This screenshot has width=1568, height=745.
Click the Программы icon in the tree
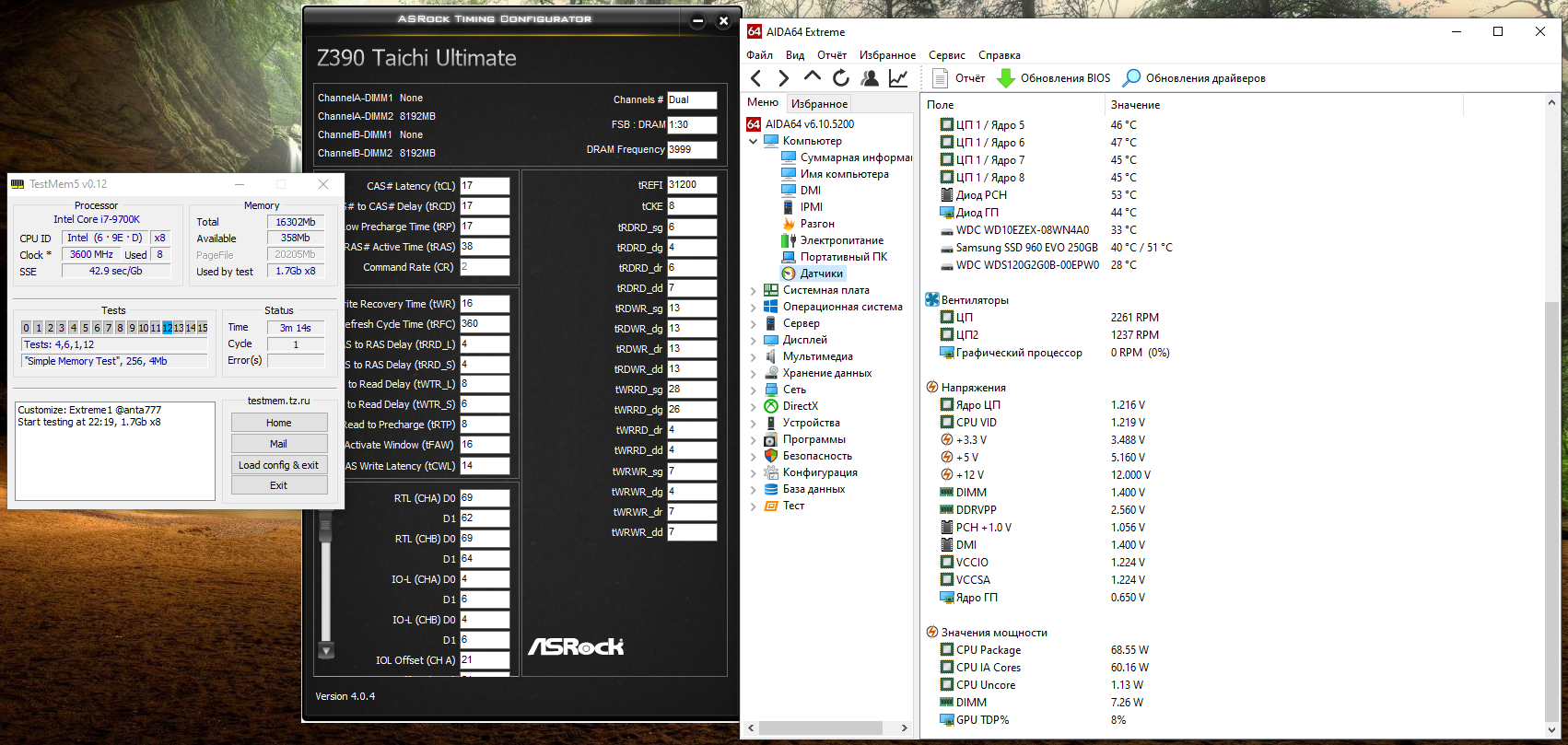(x=771, y=439)
